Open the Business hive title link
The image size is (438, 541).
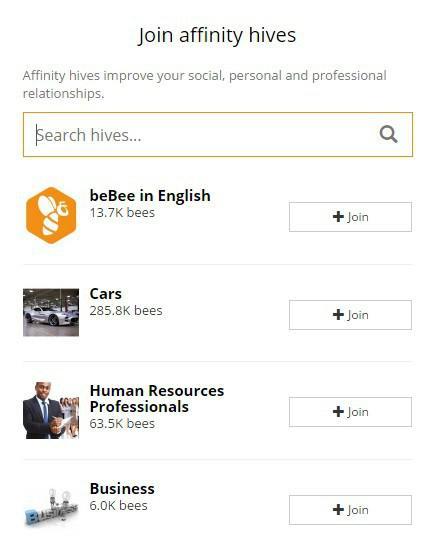[x=122, y=489]
